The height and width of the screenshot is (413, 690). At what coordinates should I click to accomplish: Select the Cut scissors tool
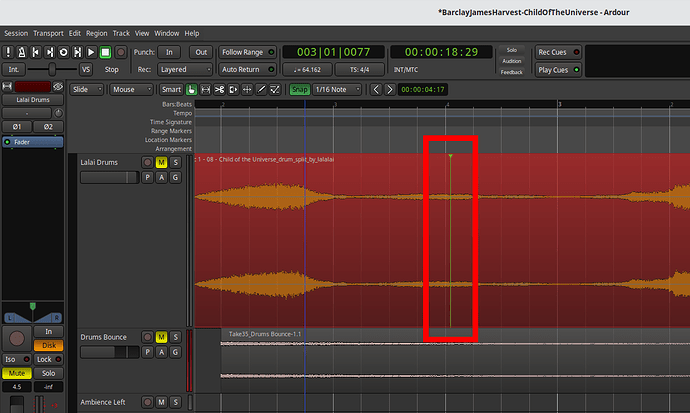tap(219, 89)
